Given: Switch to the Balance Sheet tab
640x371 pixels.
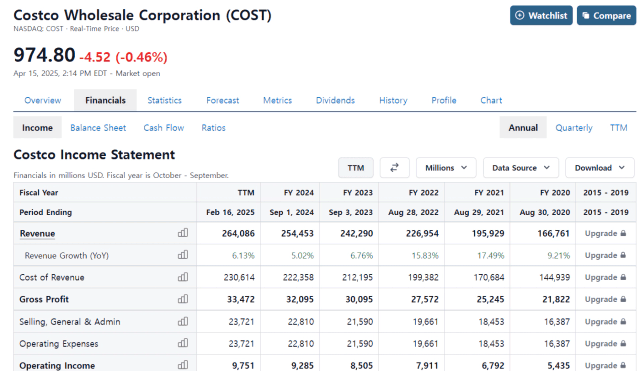Looking at the screenshot, I should [x=98, y=128].
